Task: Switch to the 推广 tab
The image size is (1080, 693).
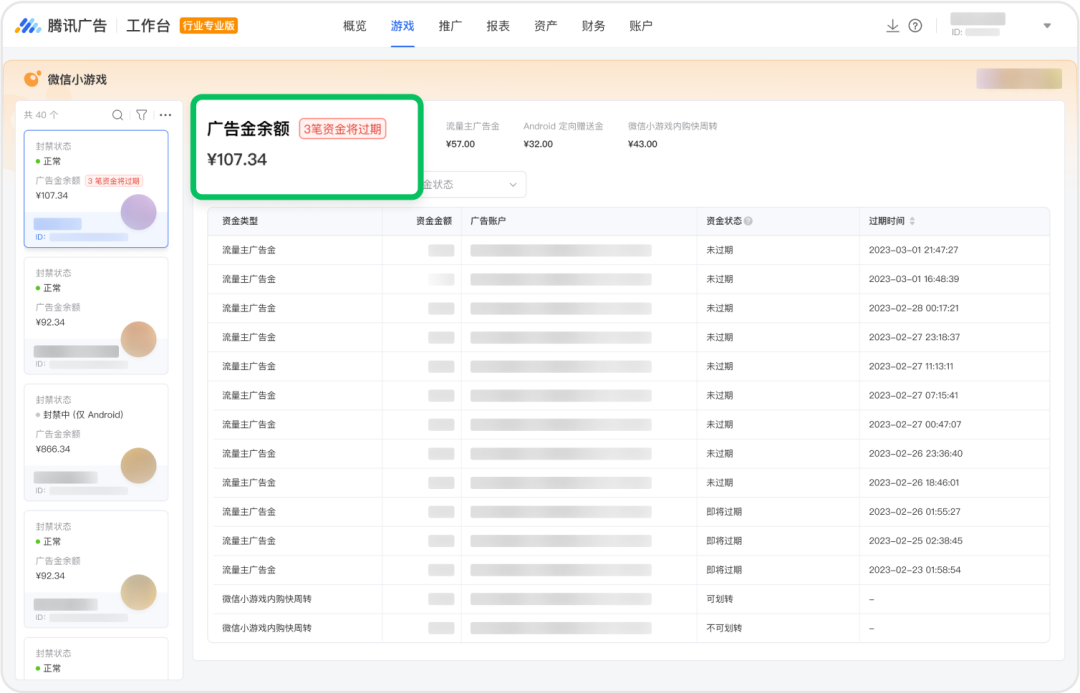Action: click(x=450, y=25)
